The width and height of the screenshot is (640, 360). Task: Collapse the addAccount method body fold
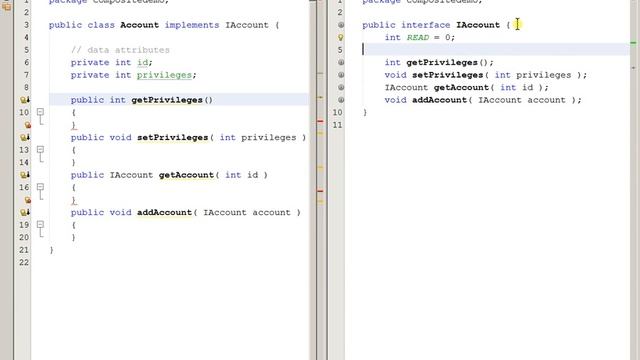[x=40, y=224]
